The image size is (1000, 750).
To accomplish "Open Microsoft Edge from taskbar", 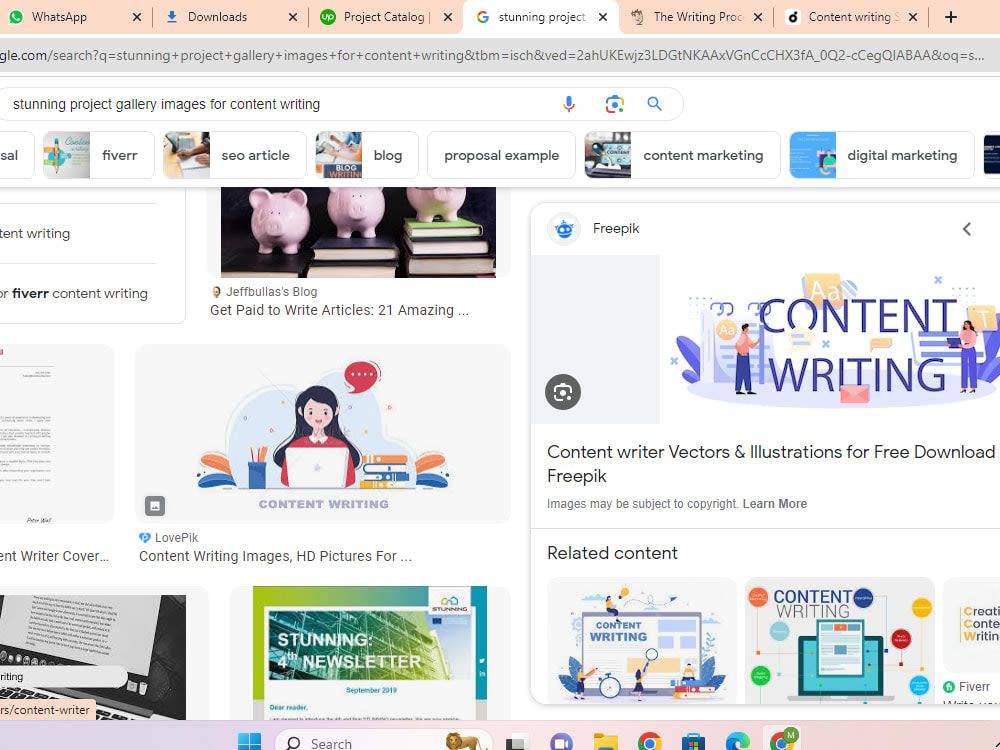I will (x=737, y=742).
